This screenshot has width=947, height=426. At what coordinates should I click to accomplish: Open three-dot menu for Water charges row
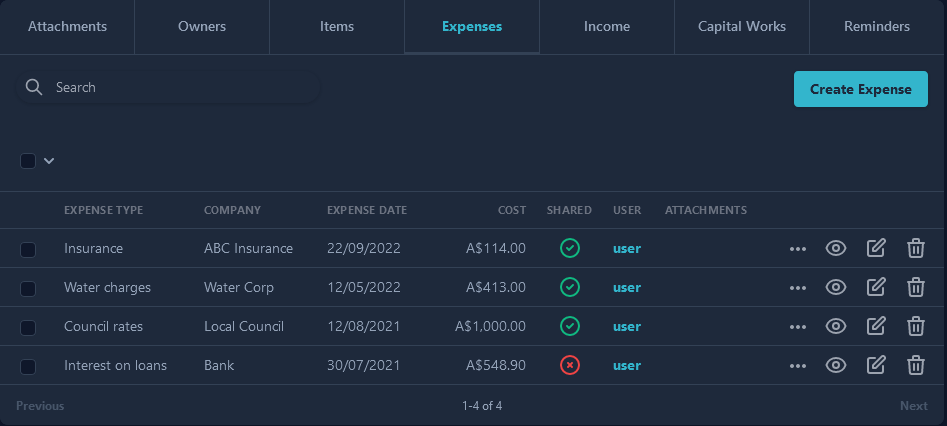click(x=797, y=288)
